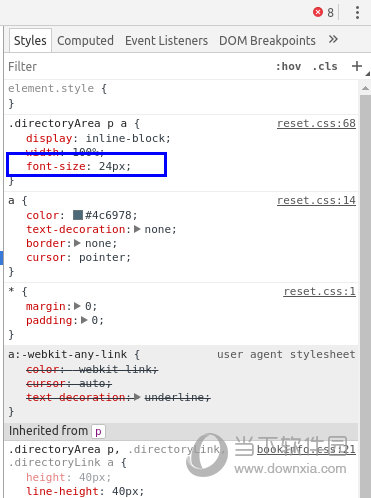Open reset.css:1 source link

coord(319,291)
